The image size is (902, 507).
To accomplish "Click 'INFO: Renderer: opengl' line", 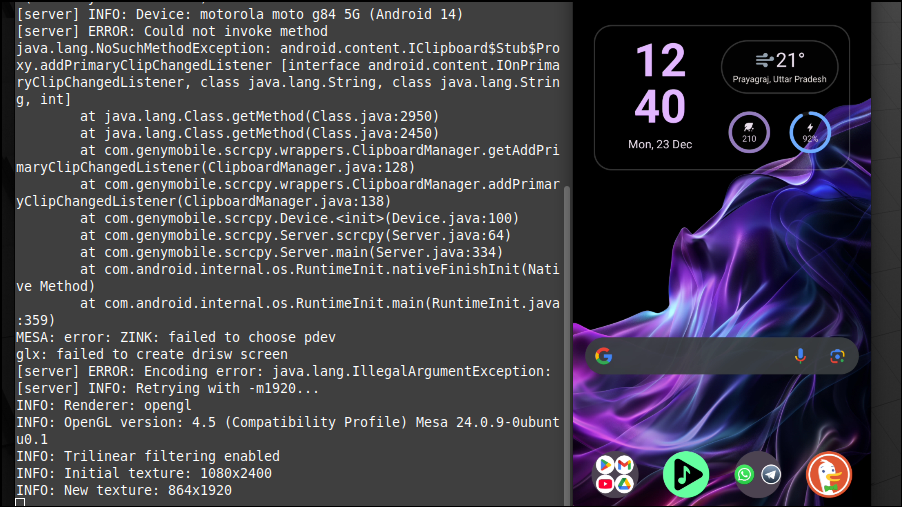I will click(104, 405).
